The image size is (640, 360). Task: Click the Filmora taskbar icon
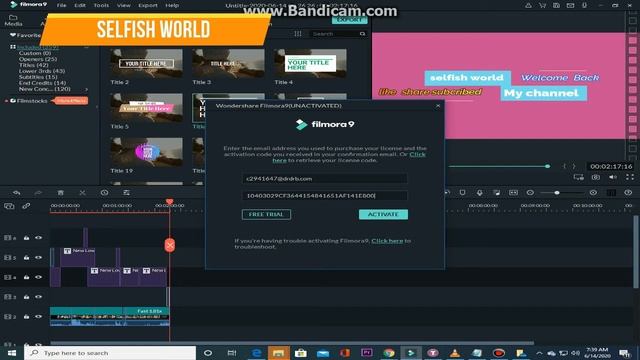pyautogui.click(x=411, y=353)
